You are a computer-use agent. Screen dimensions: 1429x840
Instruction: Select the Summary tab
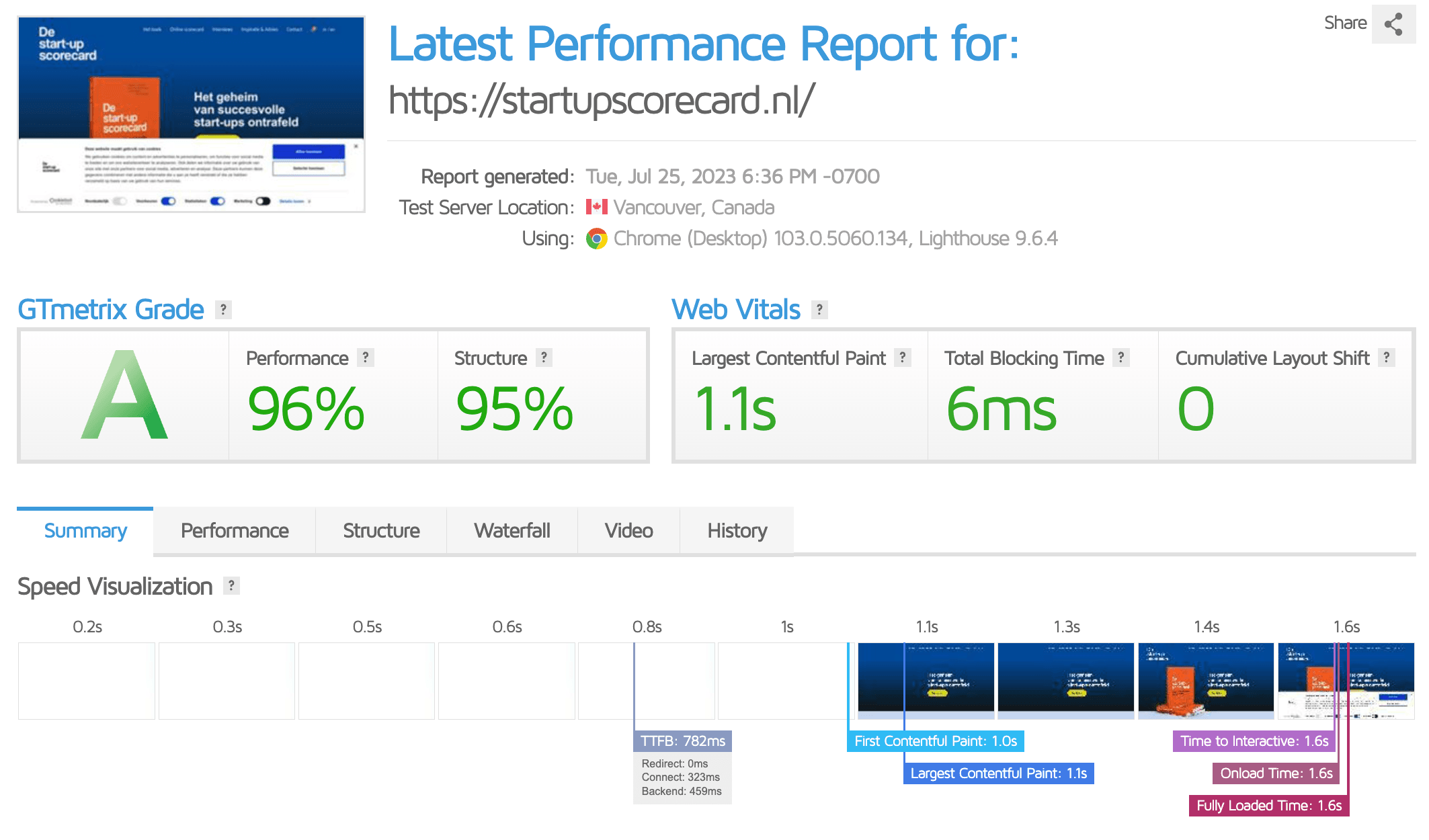tap(85, 531)
